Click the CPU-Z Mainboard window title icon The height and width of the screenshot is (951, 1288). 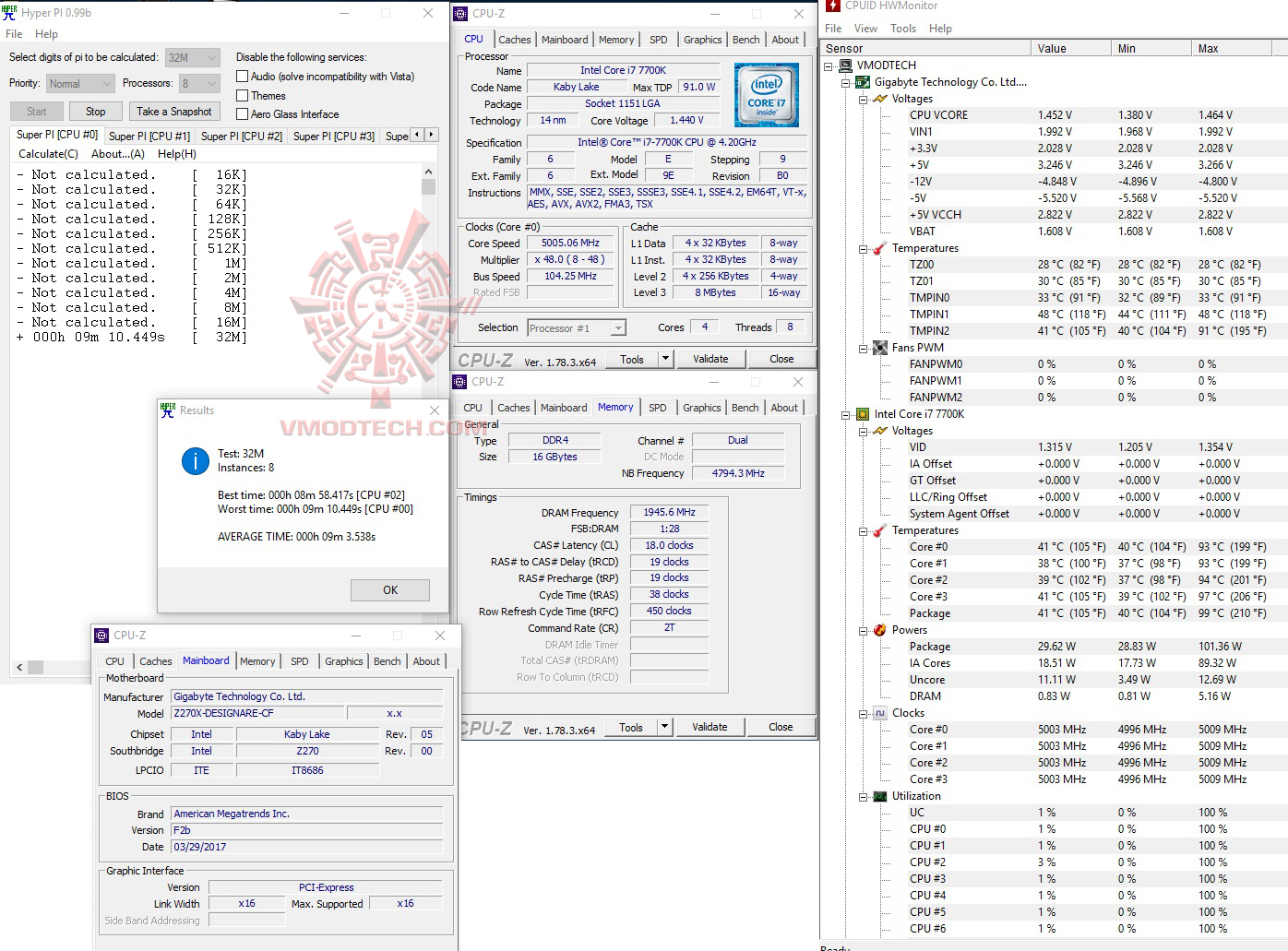(x=101, y=636)
